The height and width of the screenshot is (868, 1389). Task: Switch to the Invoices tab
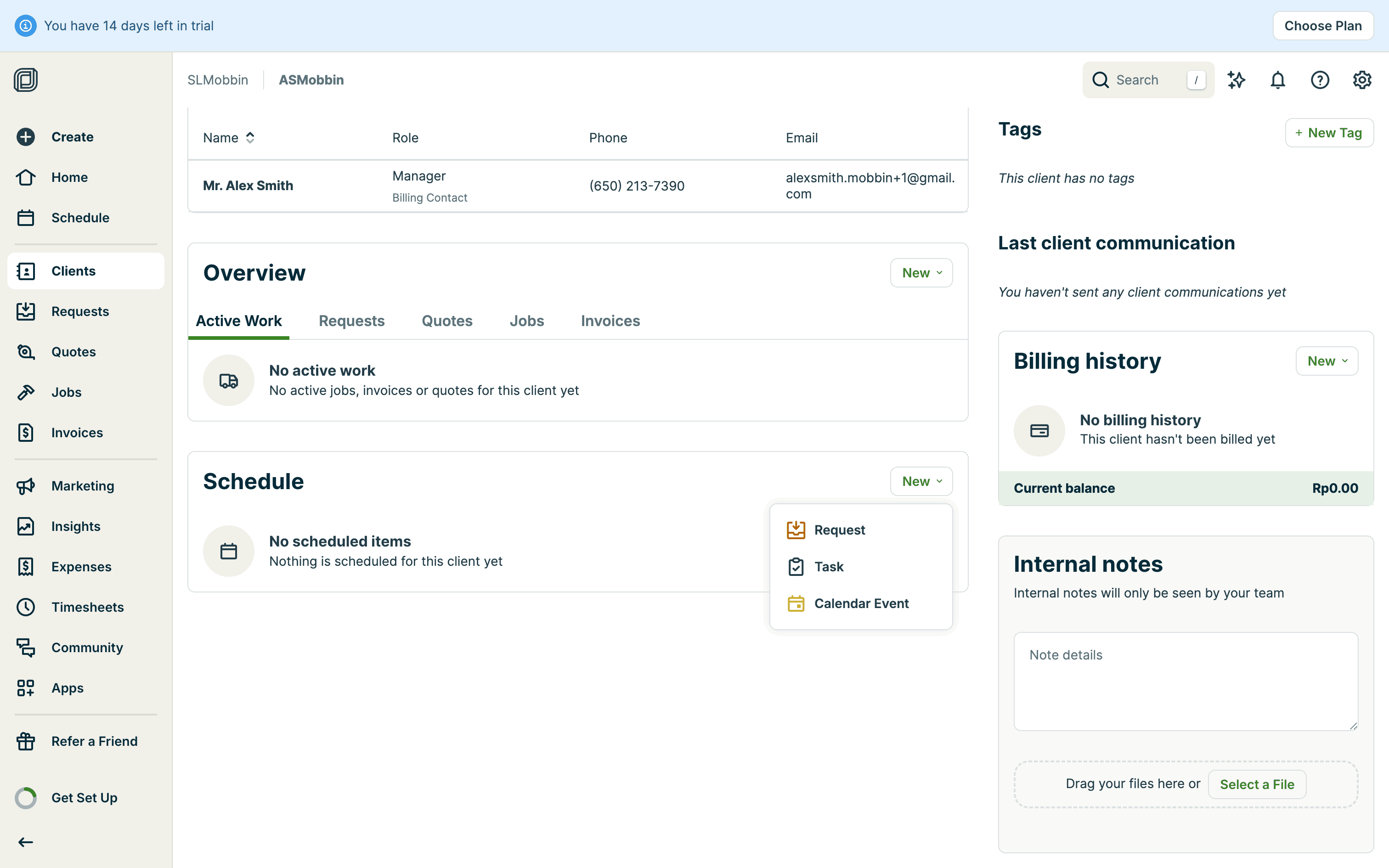(610, 321)
